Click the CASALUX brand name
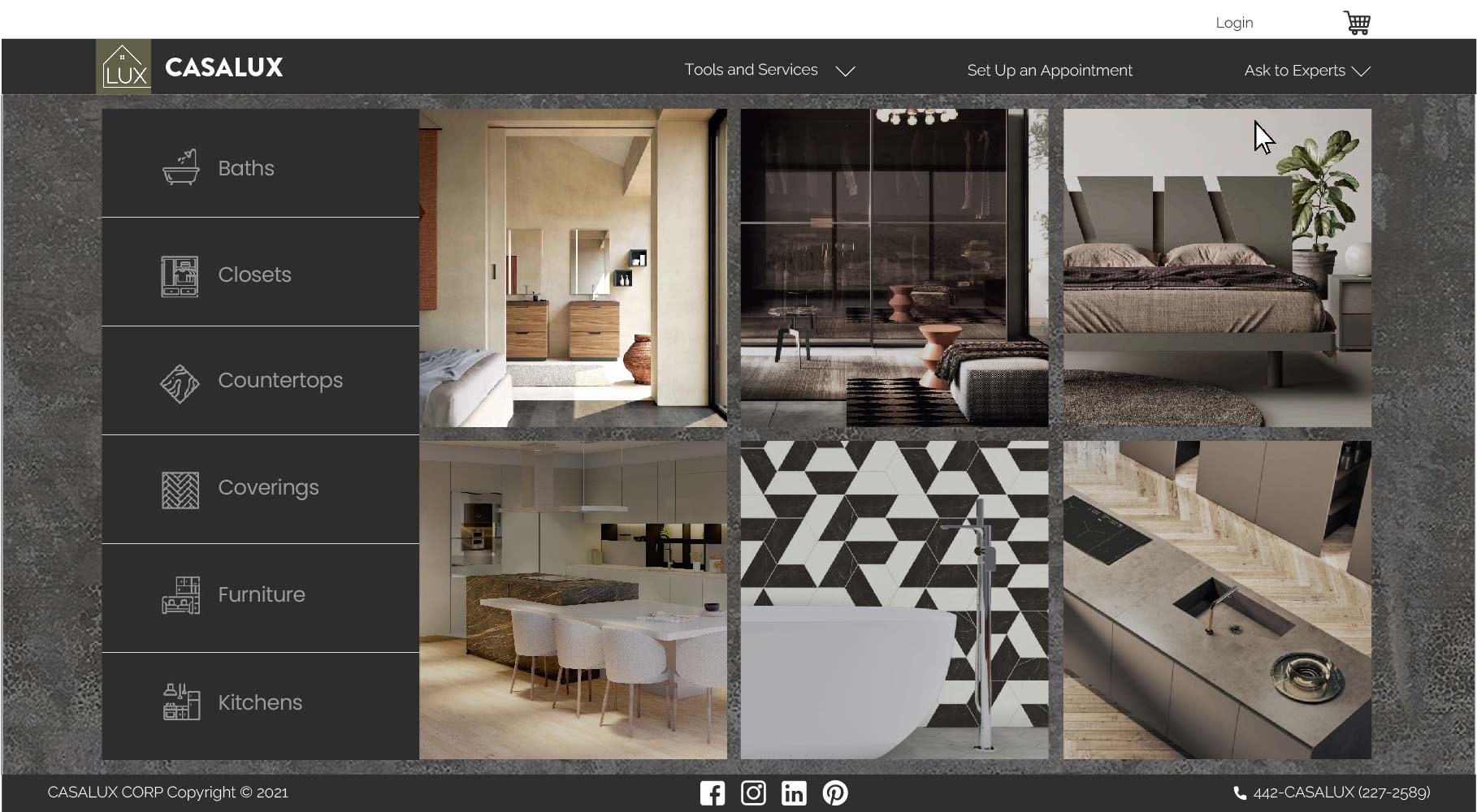1477x812 pixels. pyautogui.click(x=224, y=67)
